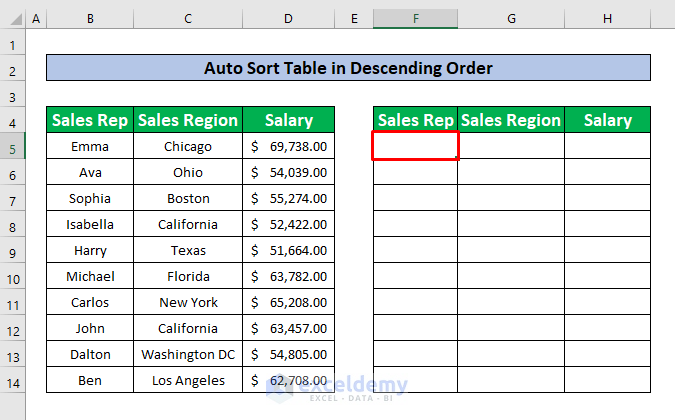Select row 14 header
The height and width of the screenshot is (420, 675).
(x=12, y=380)
